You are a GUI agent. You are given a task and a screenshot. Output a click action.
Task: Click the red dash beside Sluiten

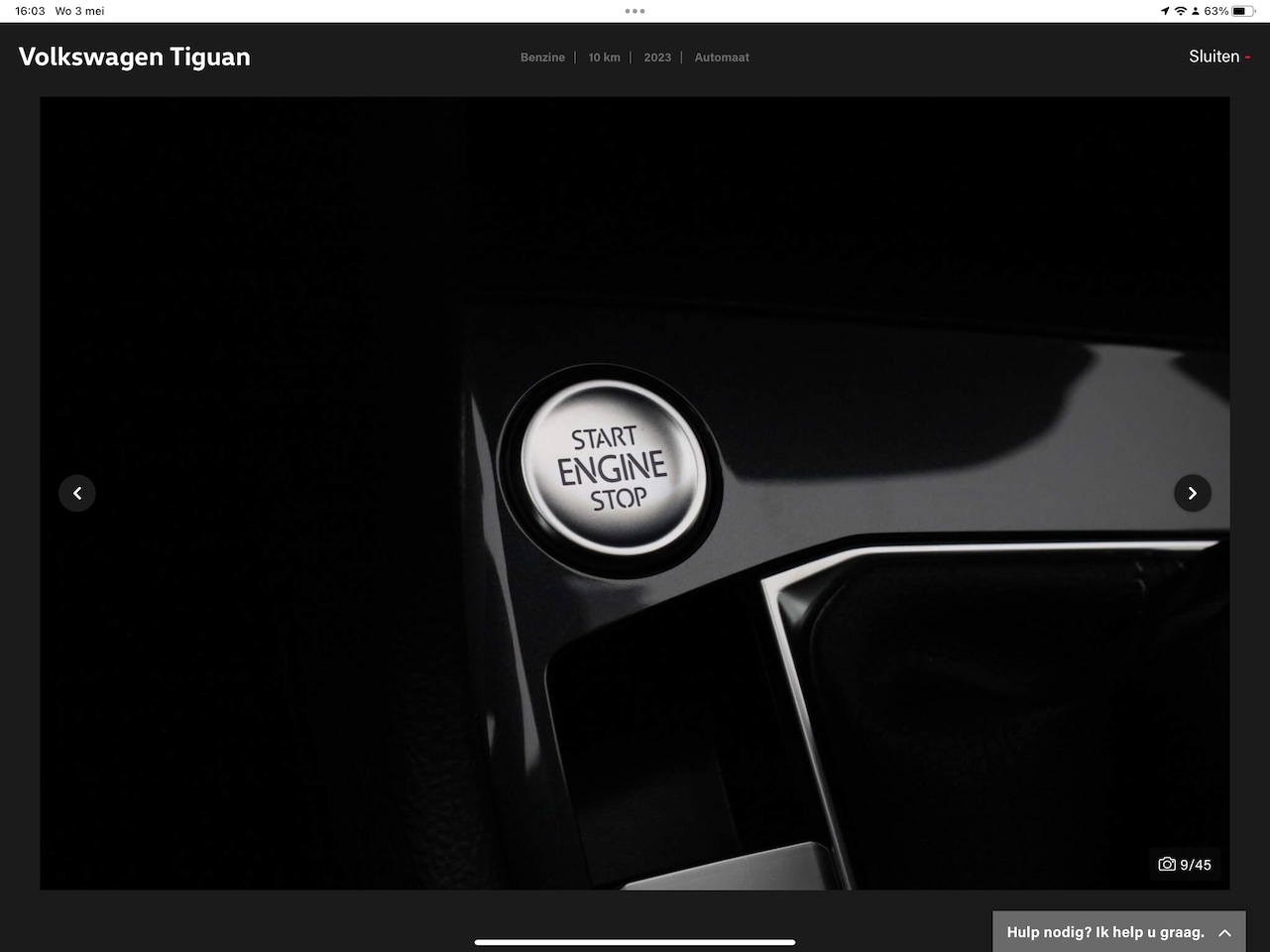[x=1247, y=58]
